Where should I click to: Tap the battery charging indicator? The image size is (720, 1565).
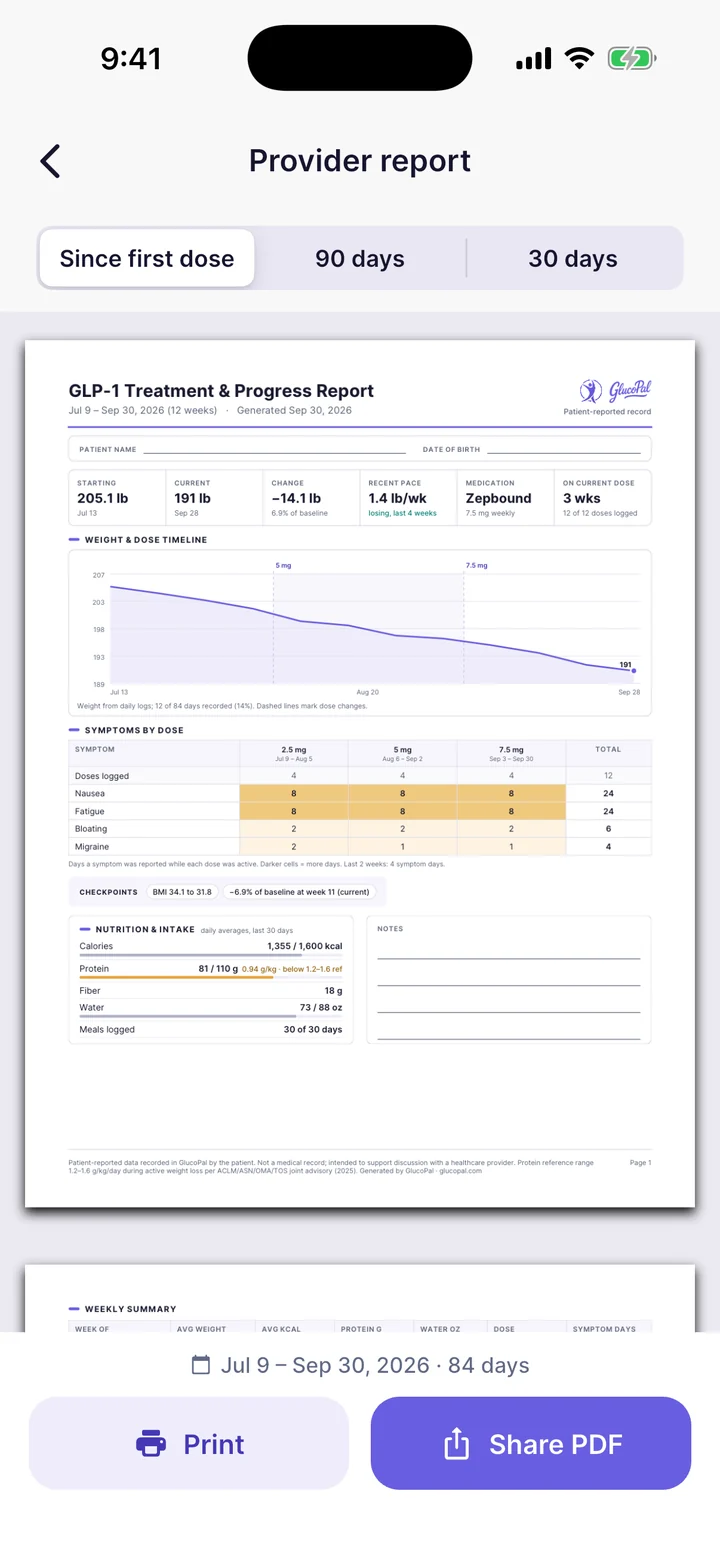tap(632, 59)
